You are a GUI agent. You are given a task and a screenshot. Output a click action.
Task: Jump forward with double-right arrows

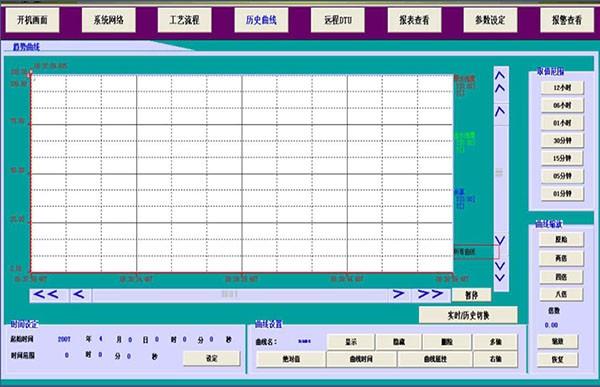[x=430, y=294]
